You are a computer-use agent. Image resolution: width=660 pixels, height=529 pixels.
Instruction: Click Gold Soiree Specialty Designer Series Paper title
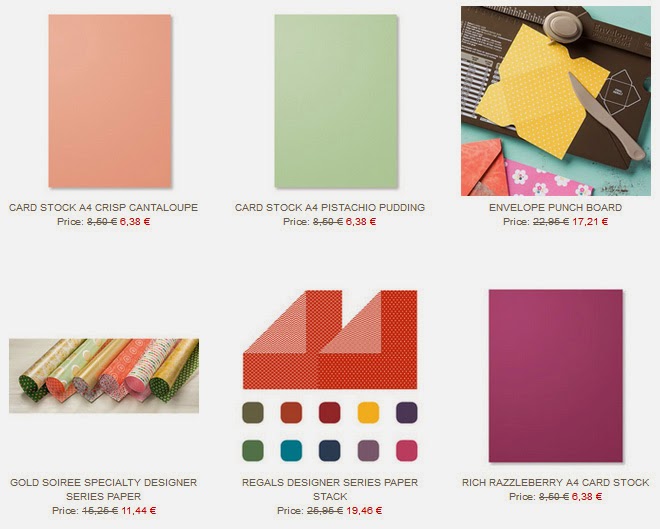click(104, 489)
